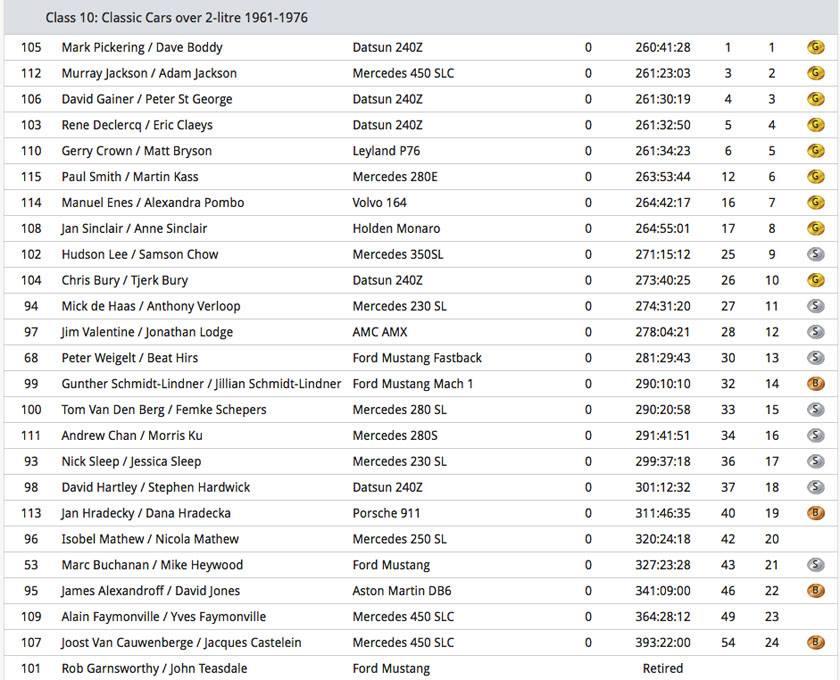Viewport: 840px width, 680px height.
Task: Click the gold medal in Murray Jackson's row
Action: pos(815,73)
